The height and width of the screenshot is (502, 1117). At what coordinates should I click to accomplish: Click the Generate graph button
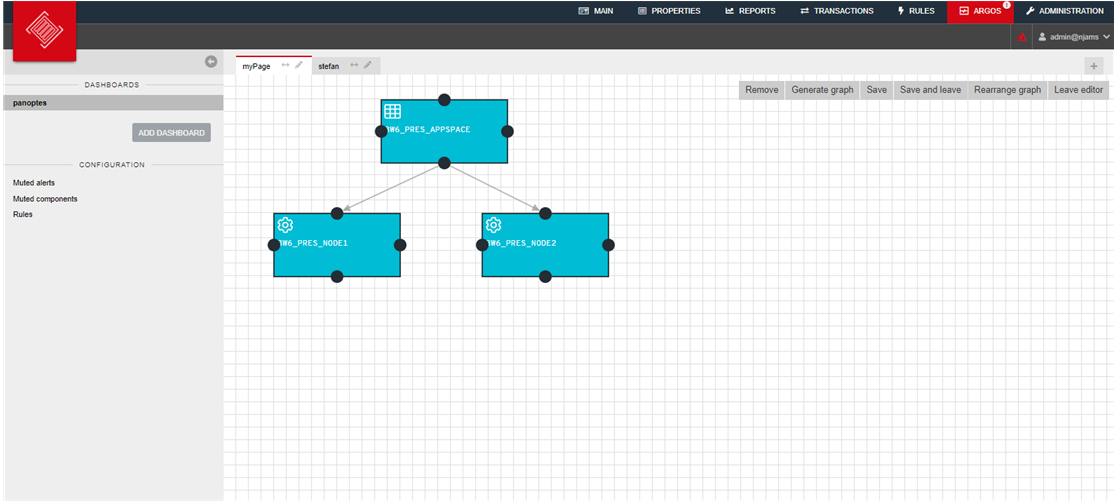tap(822, 90)
